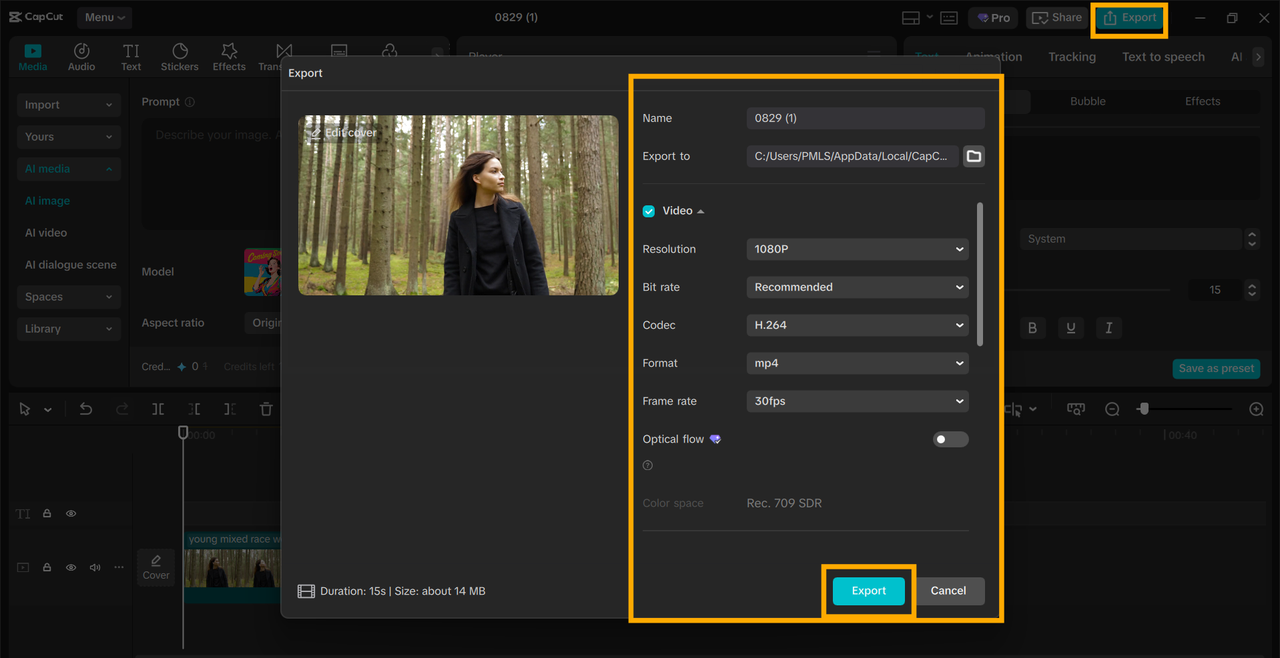Expand the Yours section in sidebar
Image resolution: width=1280 pixels, height=658 pixels.
[x=69, y=137]
